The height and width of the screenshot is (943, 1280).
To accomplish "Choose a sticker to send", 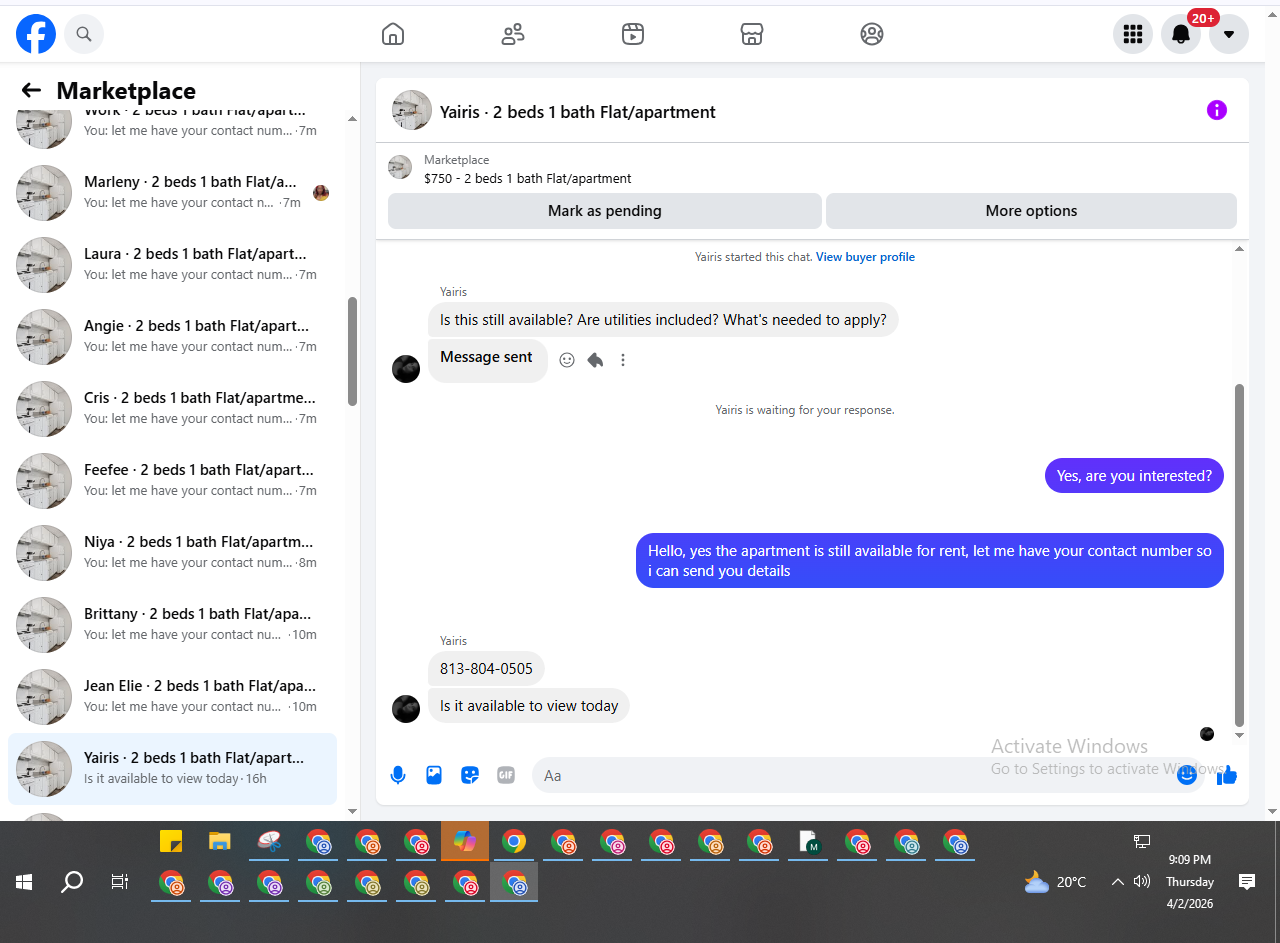I will click(x=470, y=775).
